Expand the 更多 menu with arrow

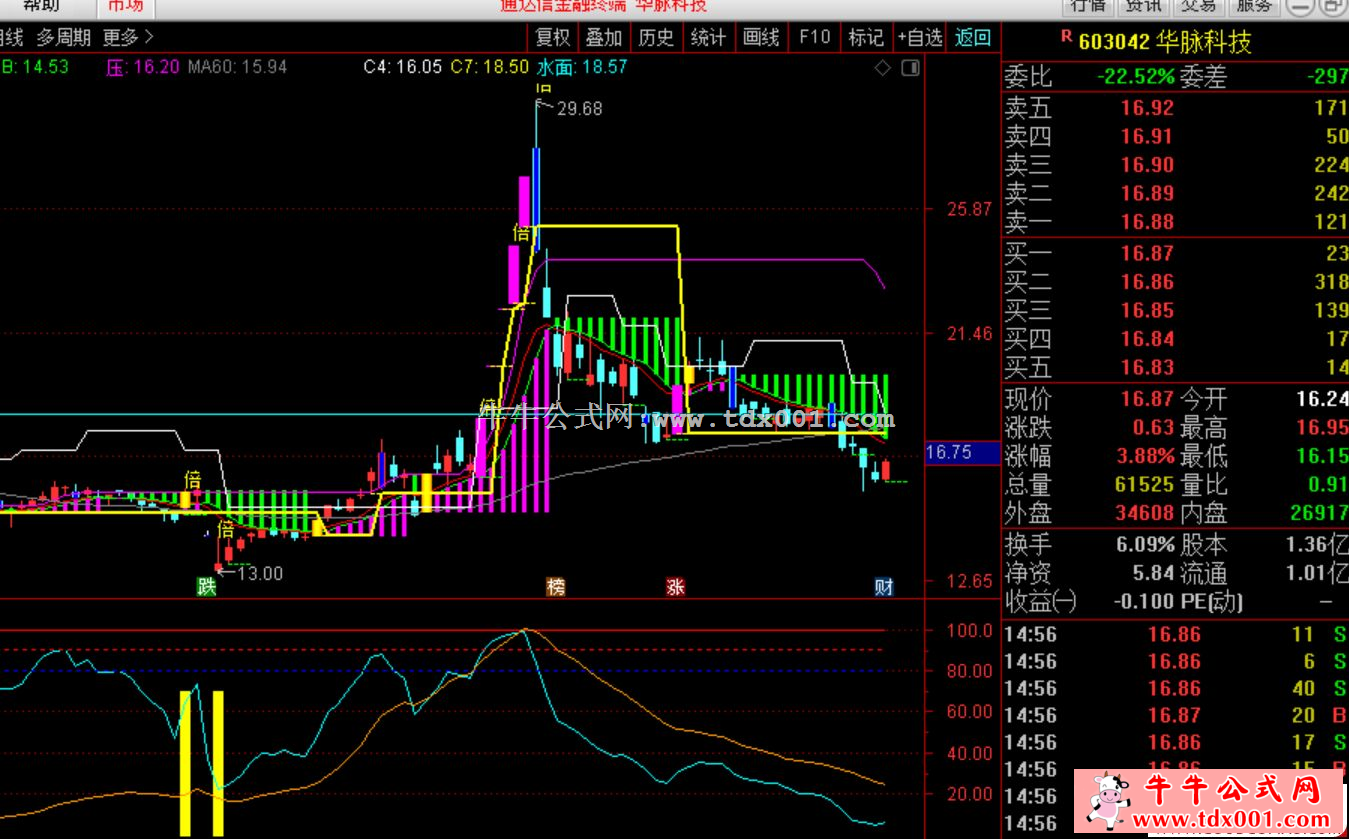pyautogui.click(x=128, y=38)
